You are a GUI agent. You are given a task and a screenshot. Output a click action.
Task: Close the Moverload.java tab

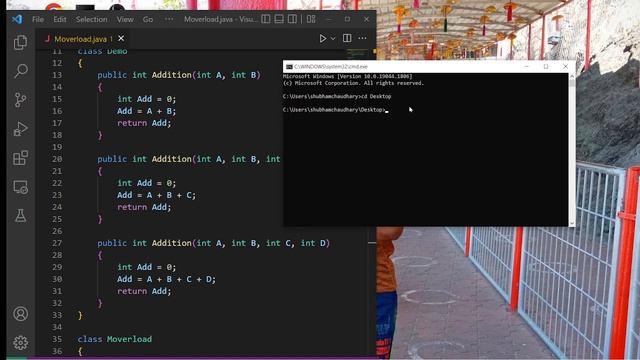pos(121,38)
